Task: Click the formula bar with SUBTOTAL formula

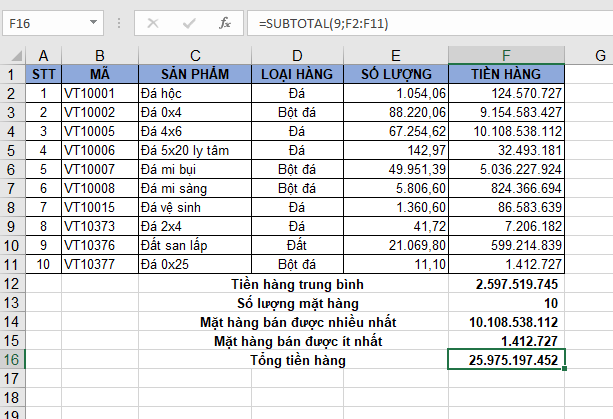Action: point(420,22)
